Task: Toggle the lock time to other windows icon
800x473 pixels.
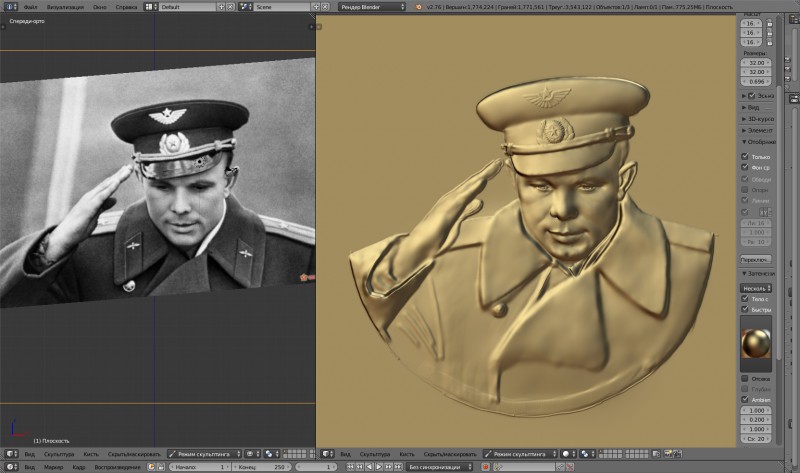Action: [x=161, y=467]
